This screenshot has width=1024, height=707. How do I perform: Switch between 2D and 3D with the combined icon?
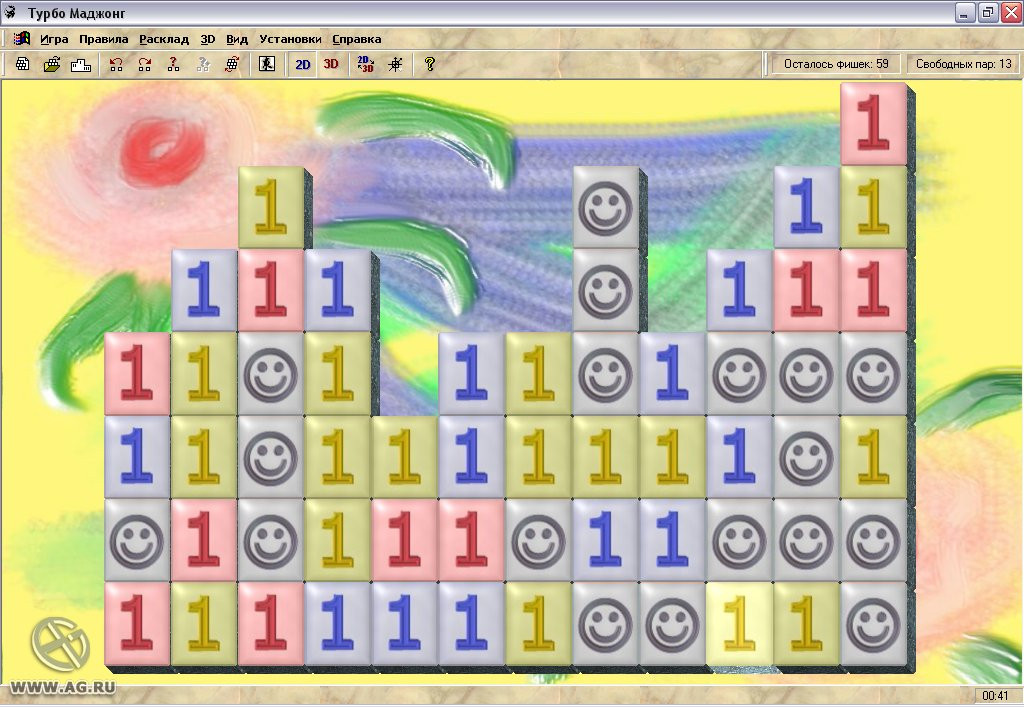tap(366, 64)
